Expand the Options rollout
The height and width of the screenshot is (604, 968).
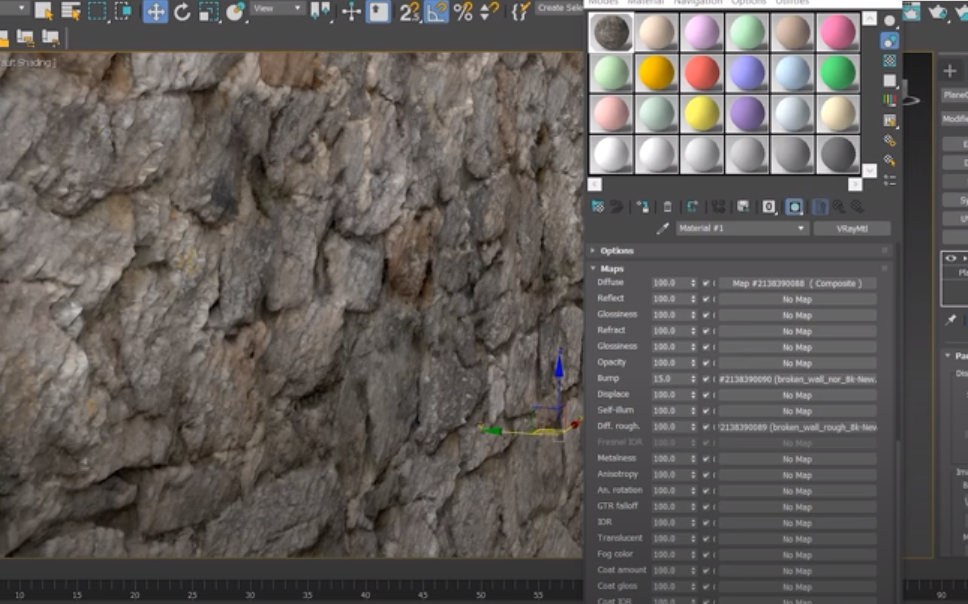(617, 251)
